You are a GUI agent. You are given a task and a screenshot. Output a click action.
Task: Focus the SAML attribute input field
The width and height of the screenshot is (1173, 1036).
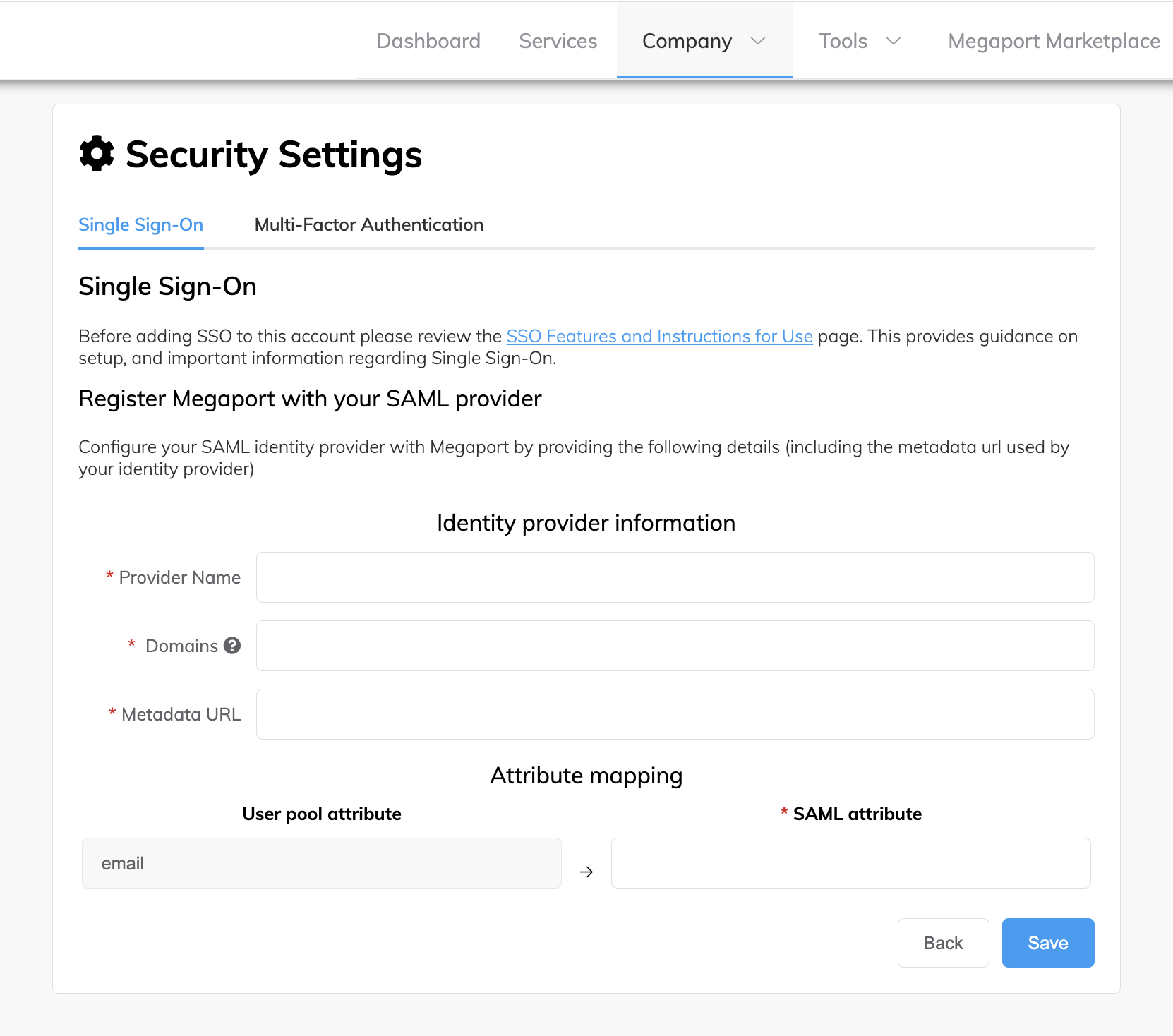pyautogui.click(x=851, y=863)
